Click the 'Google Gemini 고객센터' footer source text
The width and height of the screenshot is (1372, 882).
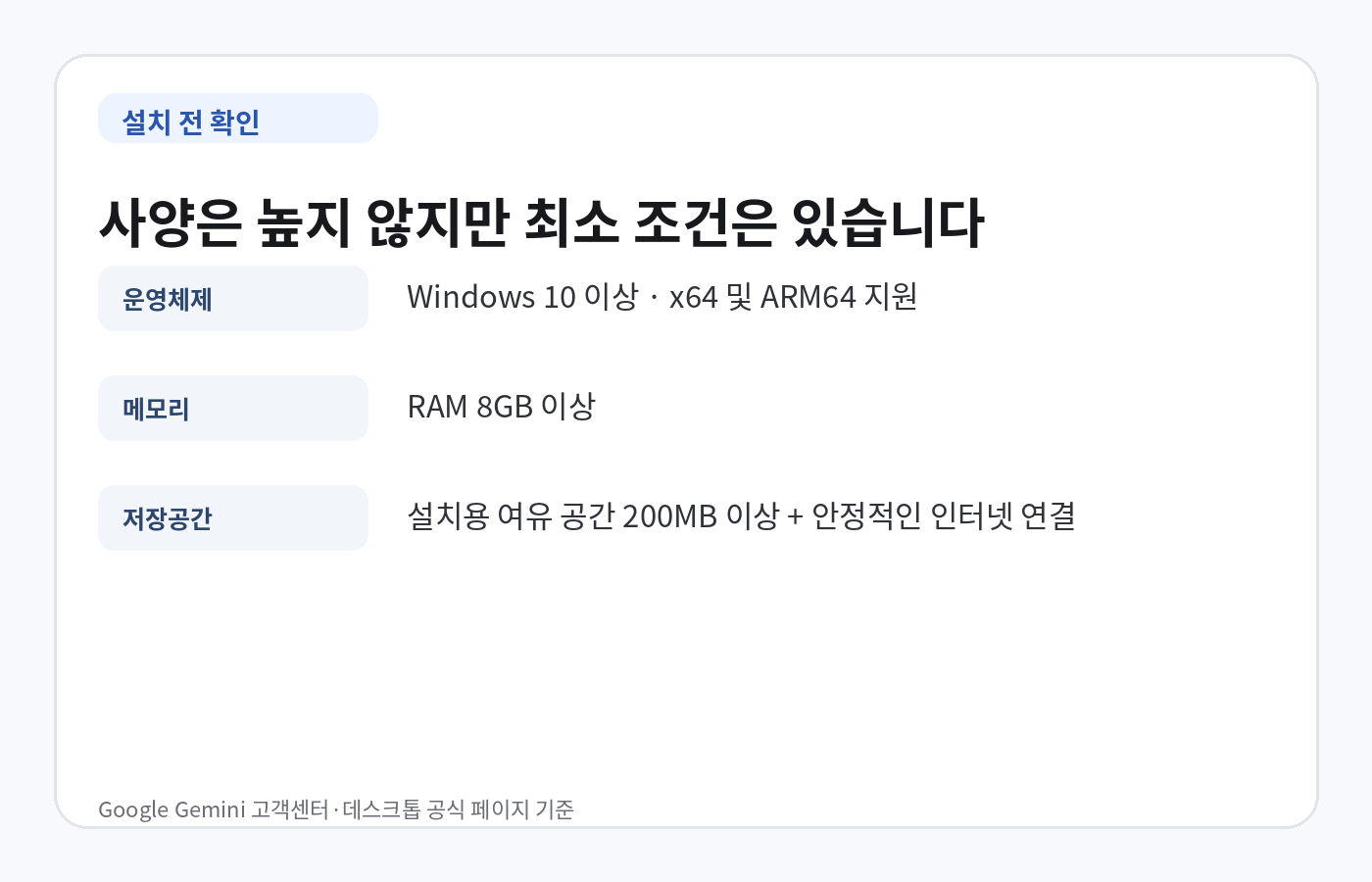(214, 809)
